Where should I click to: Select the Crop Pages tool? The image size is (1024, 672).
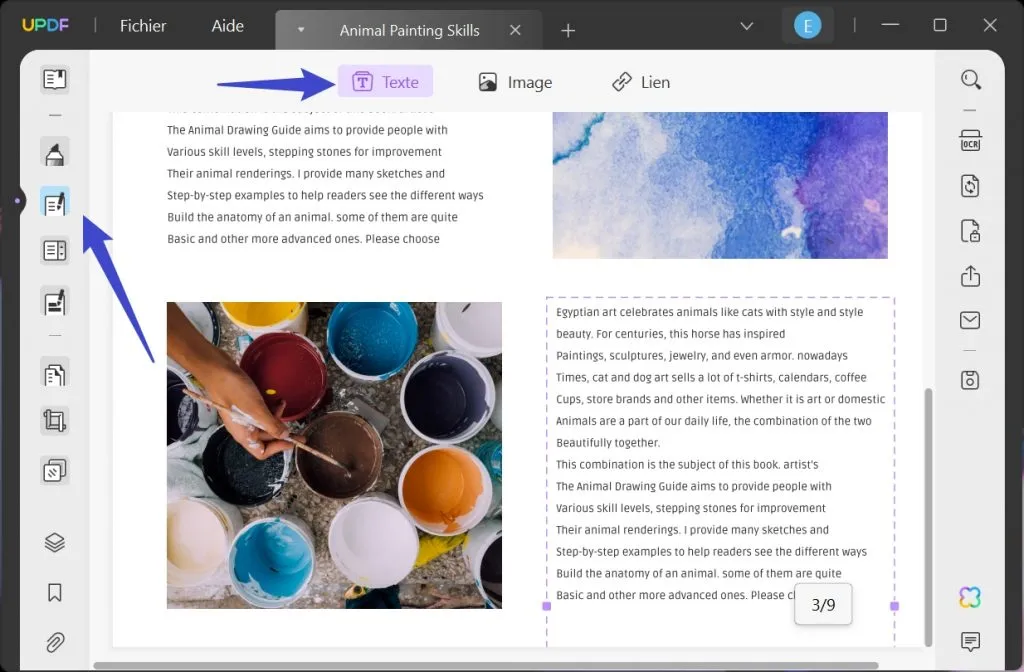(55, 421)
